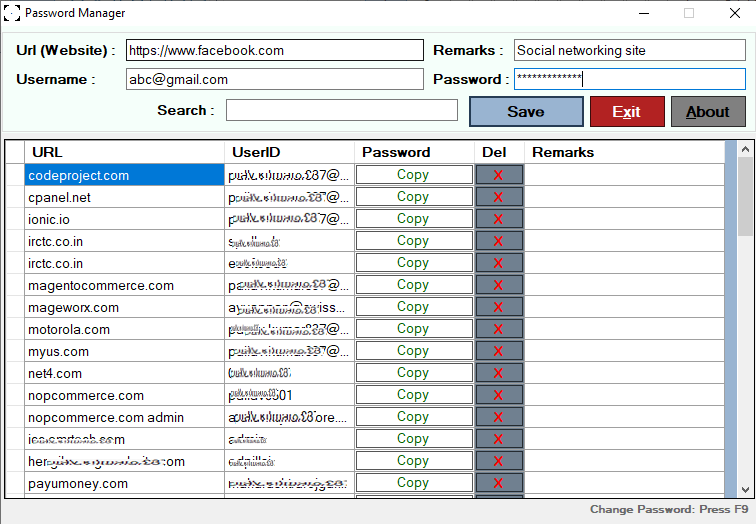Click the red Exit button
The height and width of the screenshot is (524, 756).
627,112
